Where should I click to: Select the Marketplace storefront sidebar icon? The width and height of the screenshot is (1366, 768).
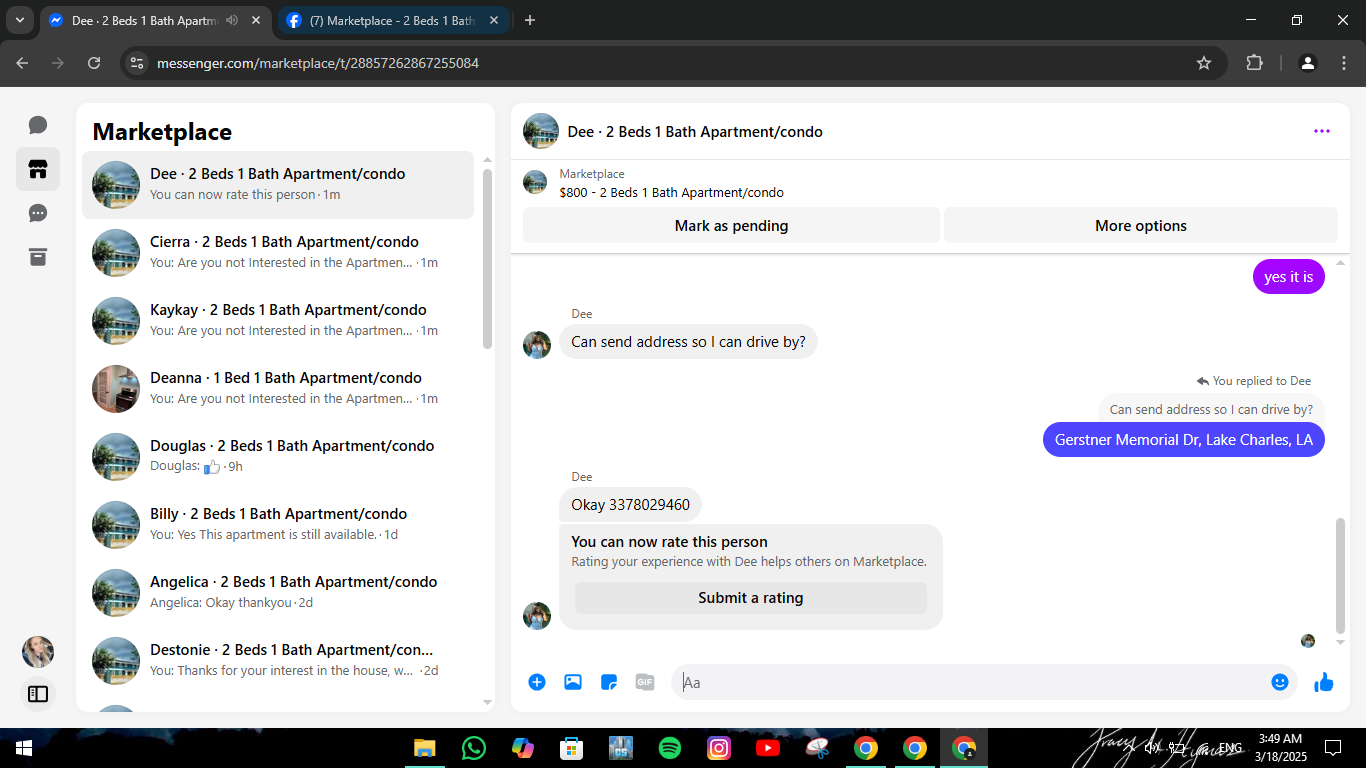coord(38,169)
